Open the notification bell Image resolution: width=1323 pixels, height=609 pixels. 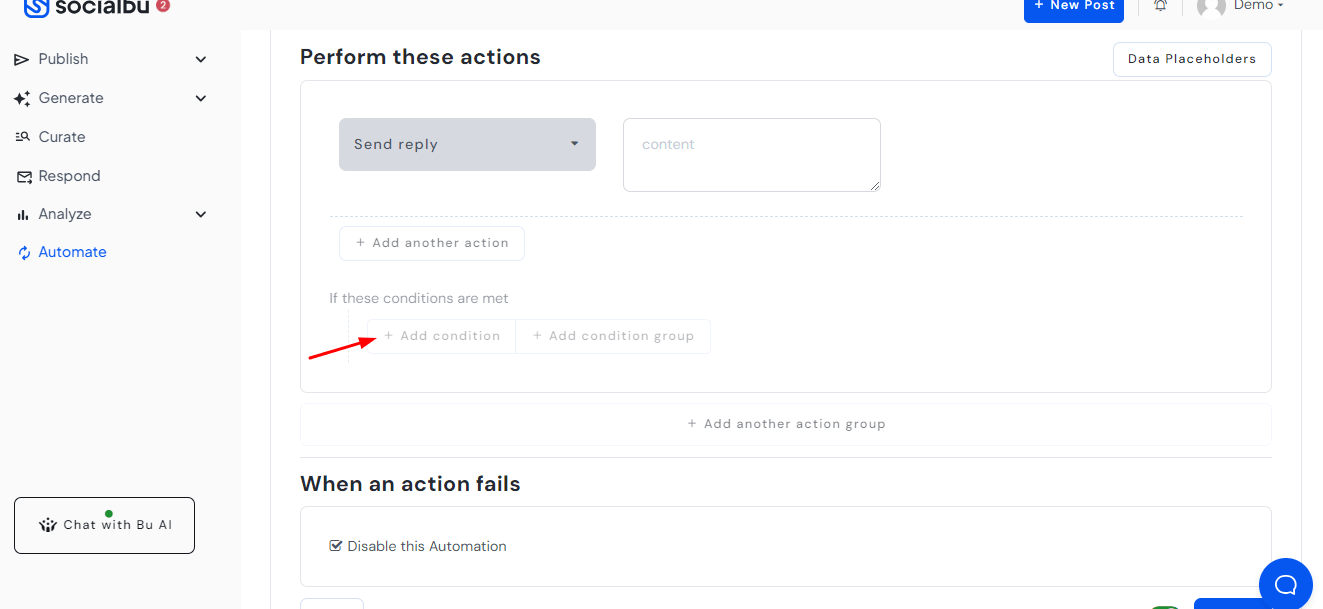[x=1160, y=6]
